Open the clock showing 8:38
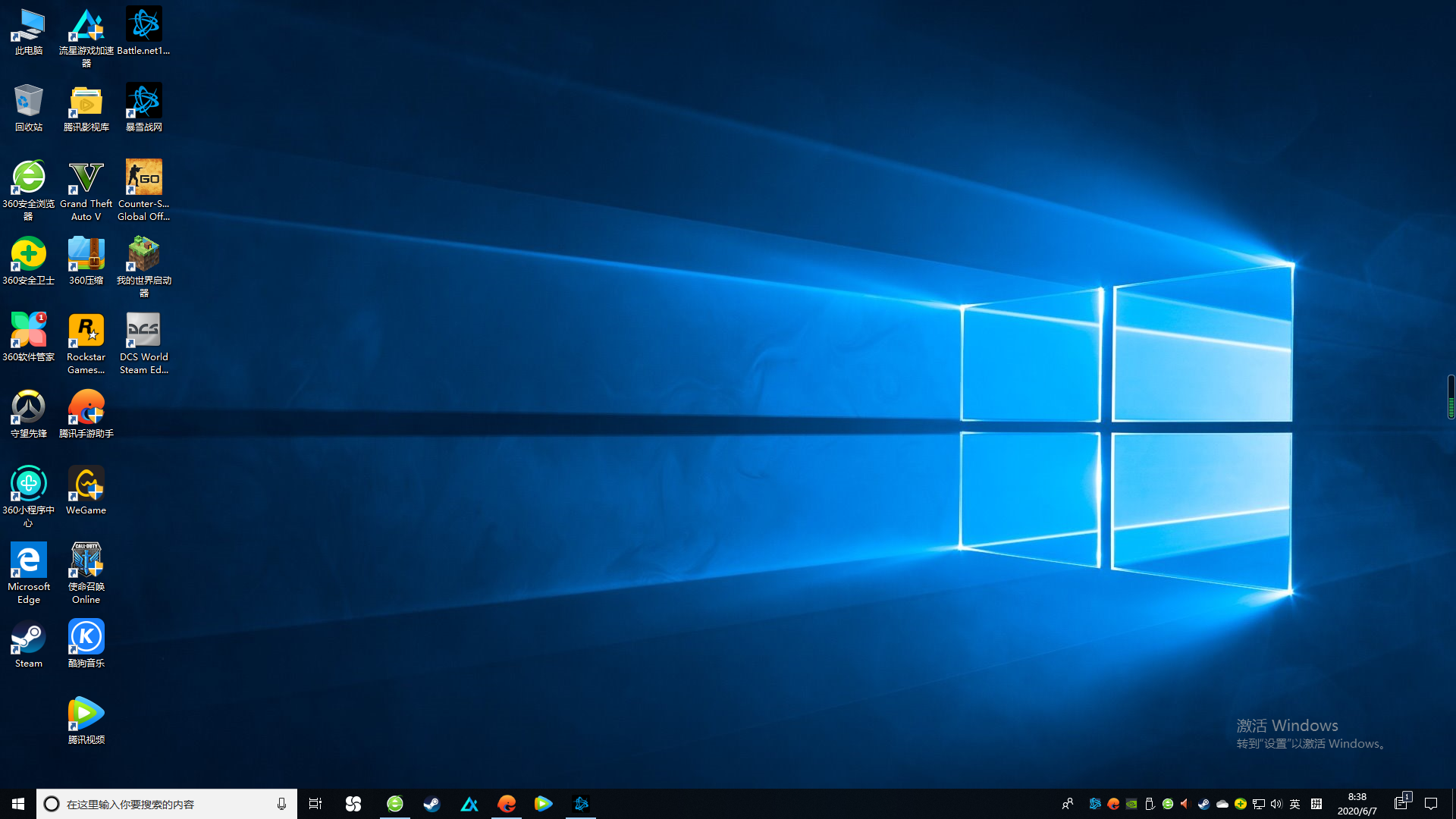 pos(1357,804)
